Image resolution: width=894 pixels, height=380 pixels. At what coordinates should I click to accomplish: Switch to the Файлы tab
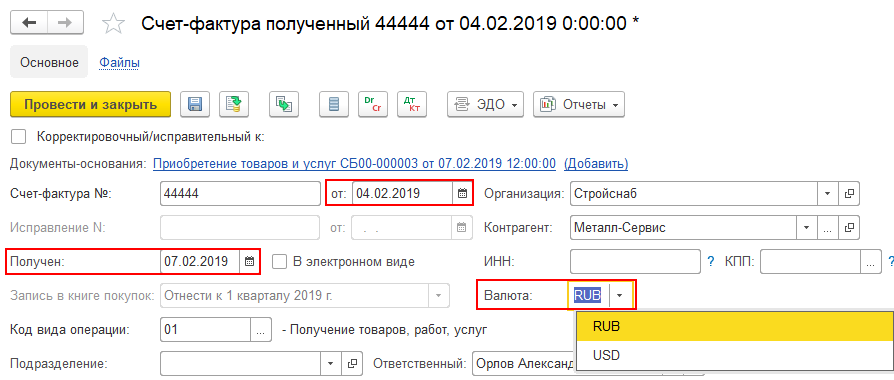(120, 62)
